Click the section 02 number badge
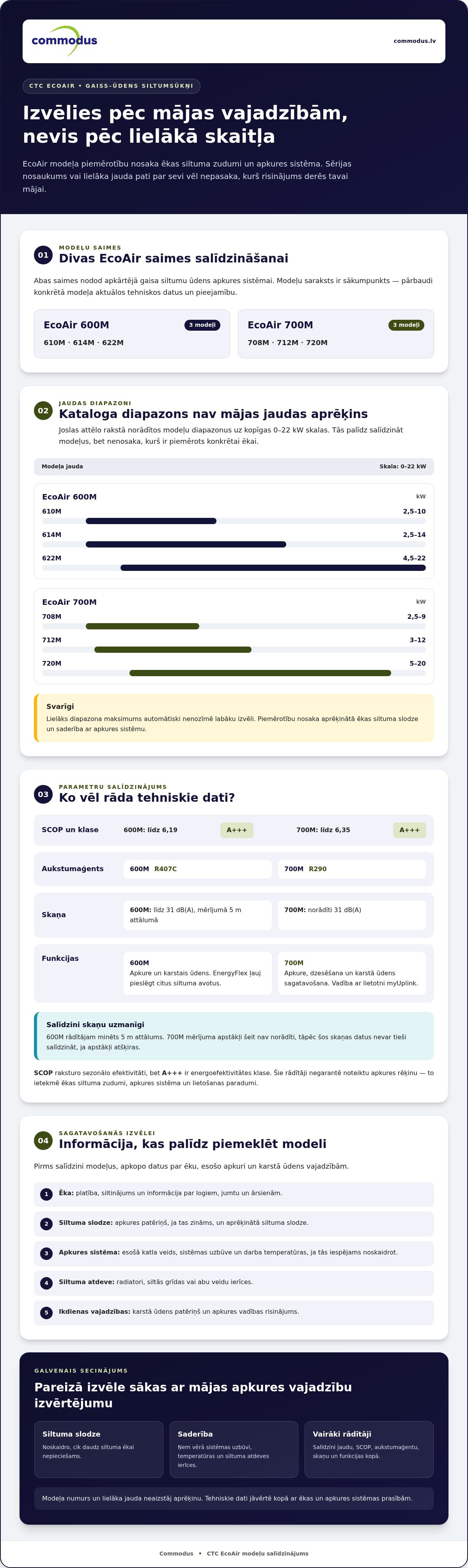Viewport: 468px width, 1568px height. (x=43, y=411)
